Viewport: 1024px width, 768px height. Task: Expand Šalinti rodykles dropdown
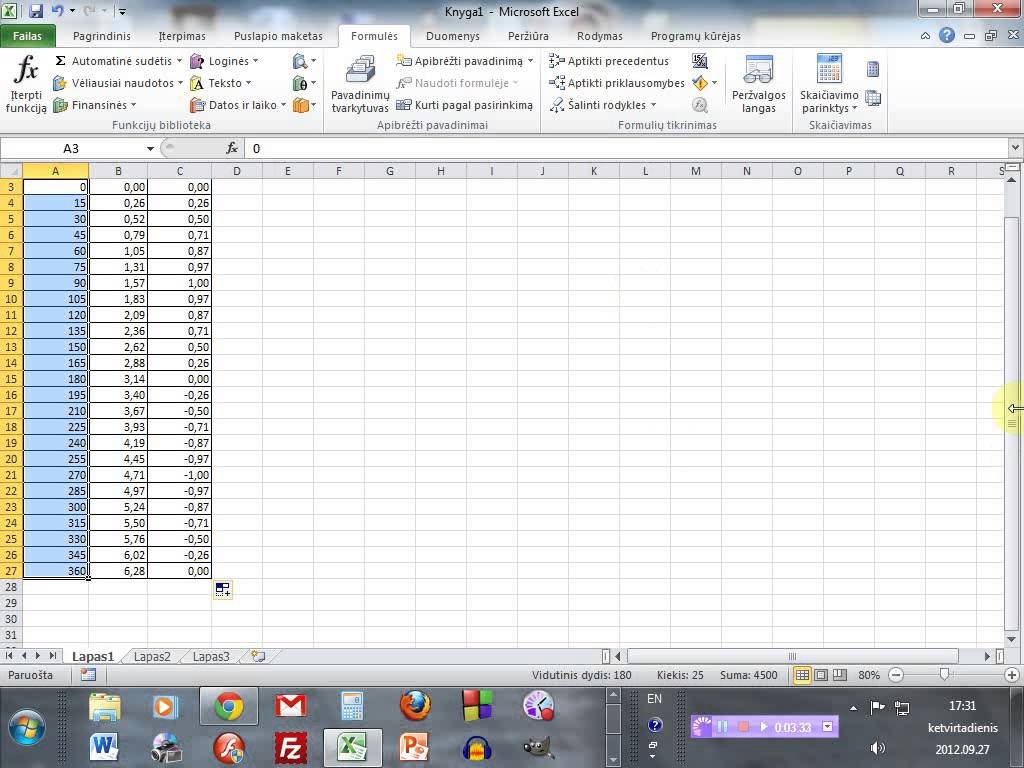(653, 104)
